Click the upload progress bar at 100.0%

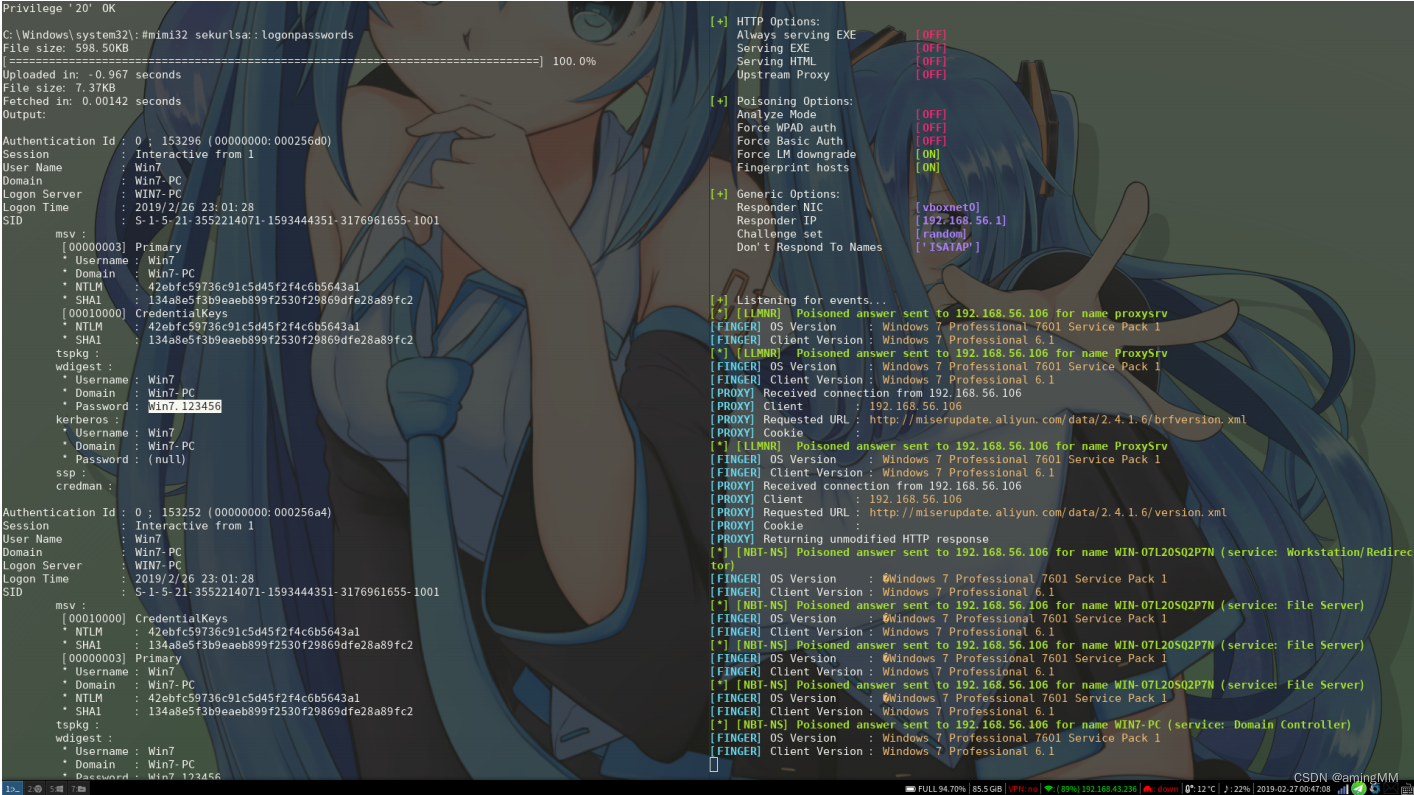pyautogui.click(x=299, y=61)
